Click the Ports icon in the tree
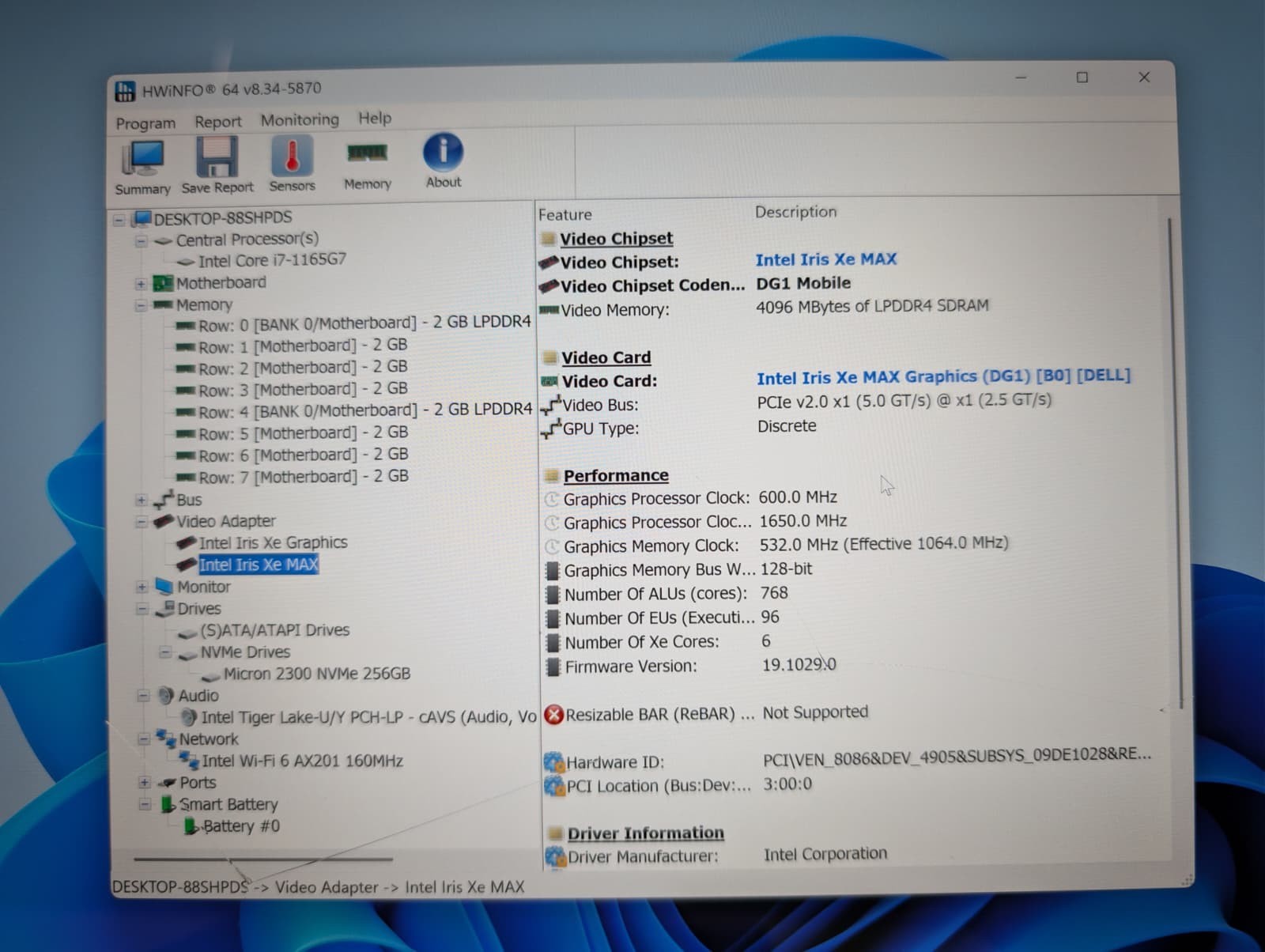 click(167, 783)
